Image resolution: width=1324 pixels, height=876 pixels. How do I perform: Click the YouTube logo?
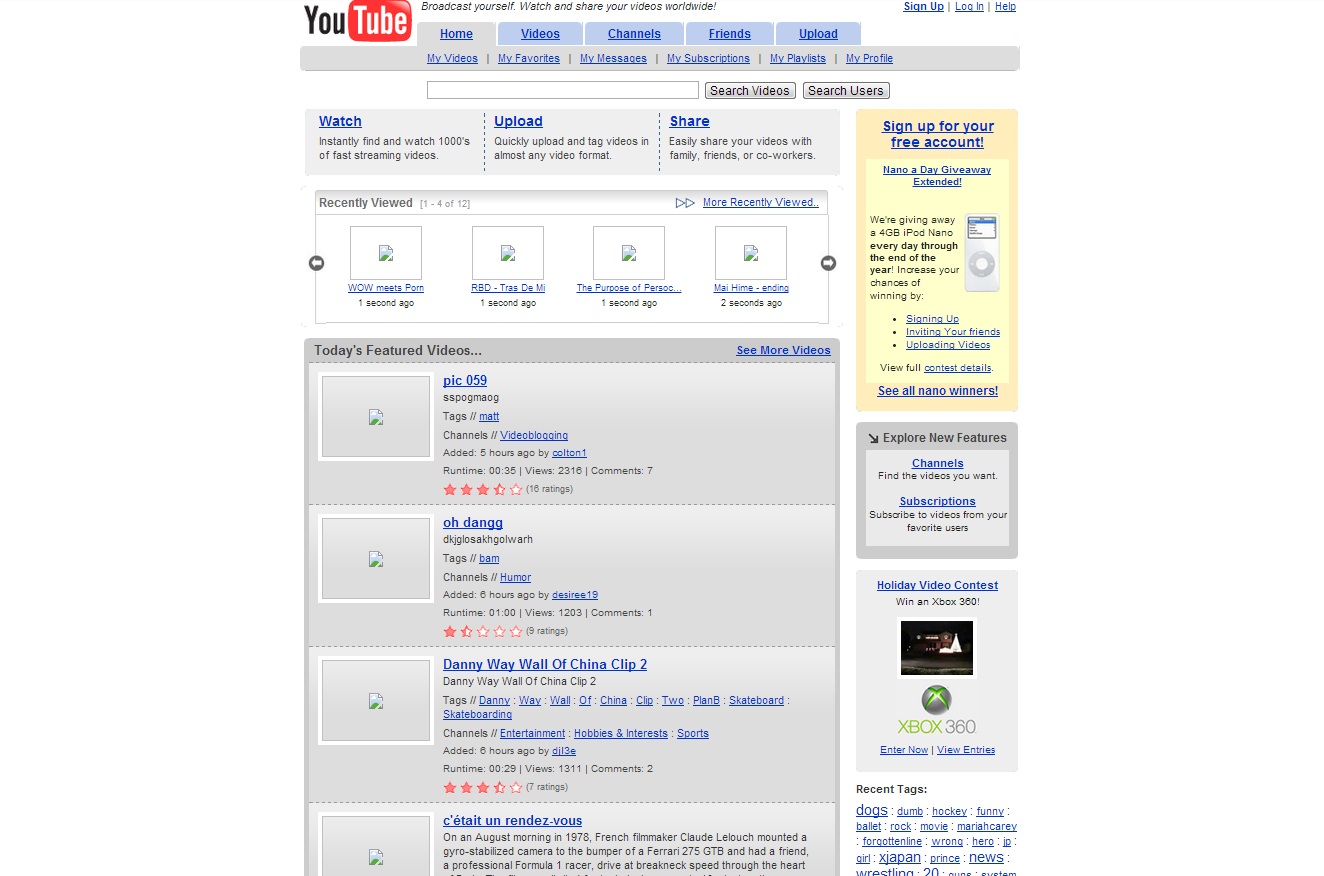[x=358, y=21]
